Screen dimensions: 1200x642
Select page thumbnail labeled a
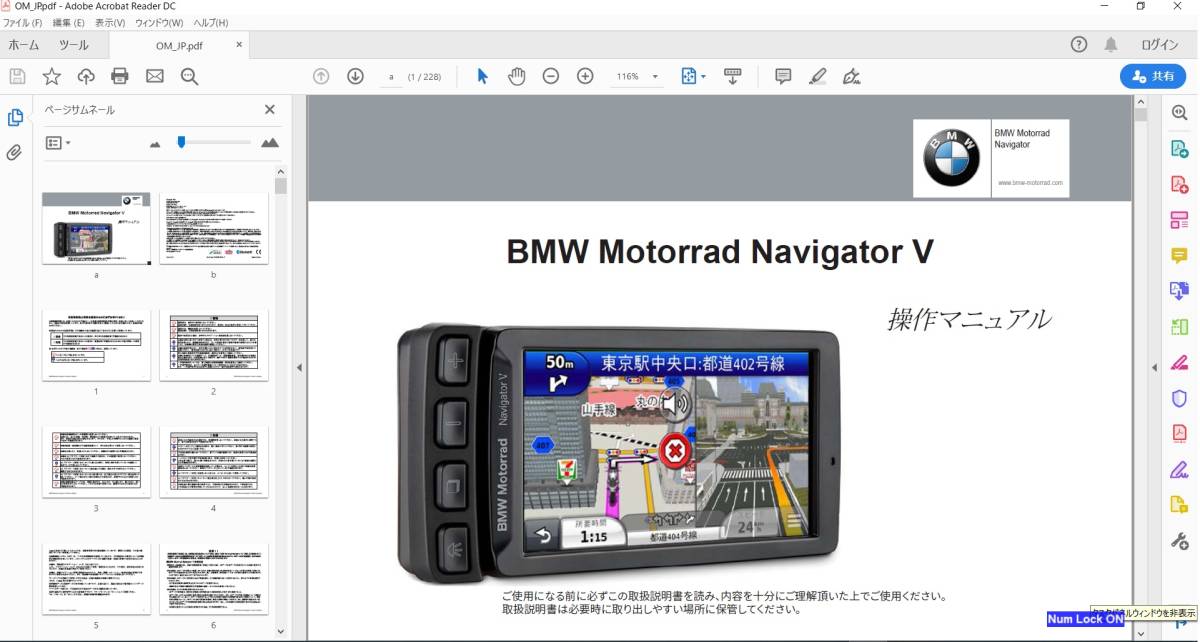tap(96, 228)
